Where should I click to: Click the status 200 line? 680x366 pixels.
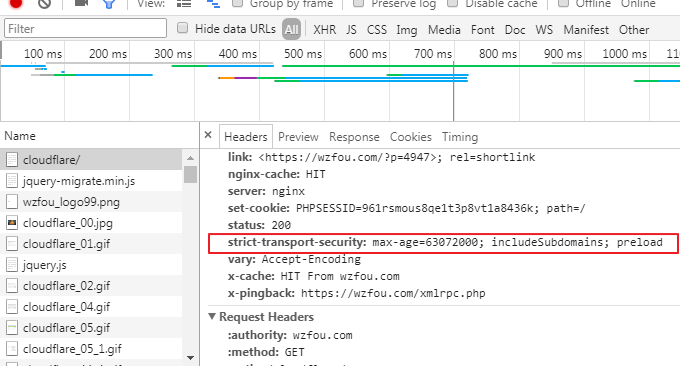pyautogui.click(x=259, y=225)
